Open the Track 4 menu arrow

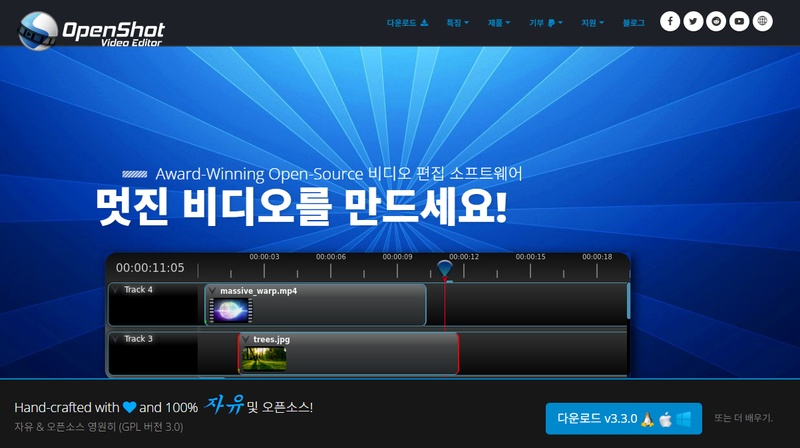[x=116, y=290]
